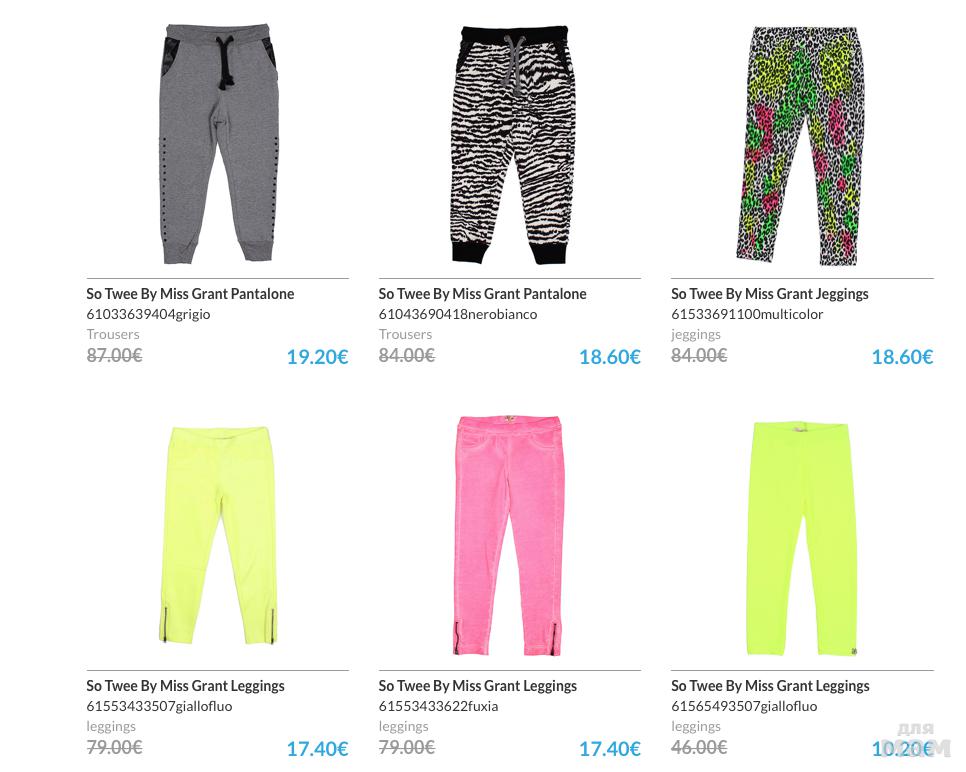
Task: Open the yellow zipped leggings image
Action: [x=218, y=535]
